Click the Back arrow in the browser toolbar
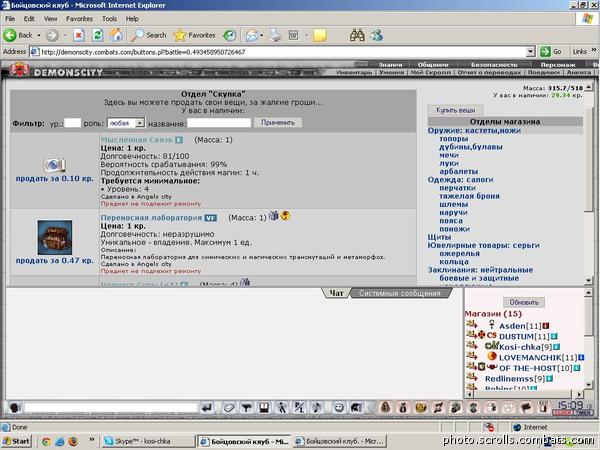600x450 pixels. pos(10,35)
